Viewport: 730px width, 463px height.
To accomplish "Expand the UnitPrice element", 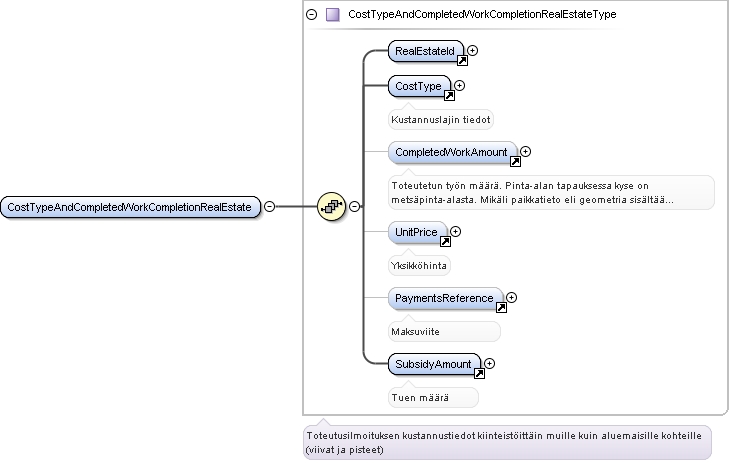I will (455, 232).
